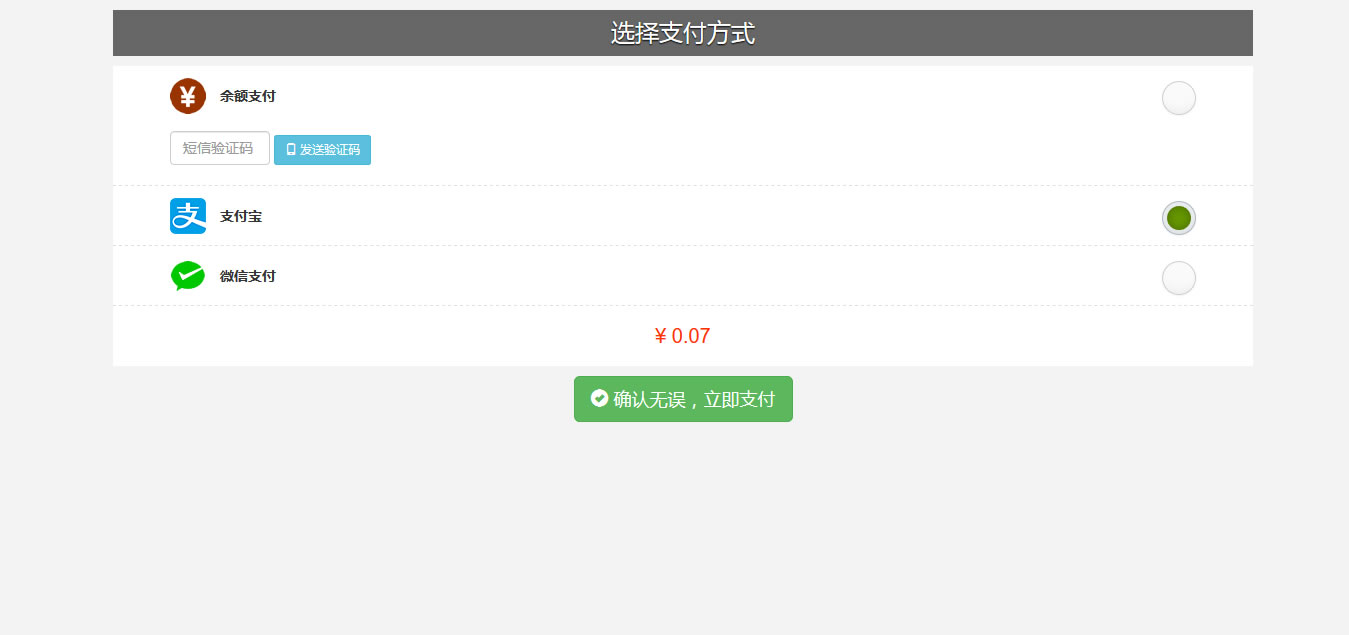Click the green WeChat Pay logo
Image resolution: width=1349 pixels, height=635 pixels.
point(188,276)
